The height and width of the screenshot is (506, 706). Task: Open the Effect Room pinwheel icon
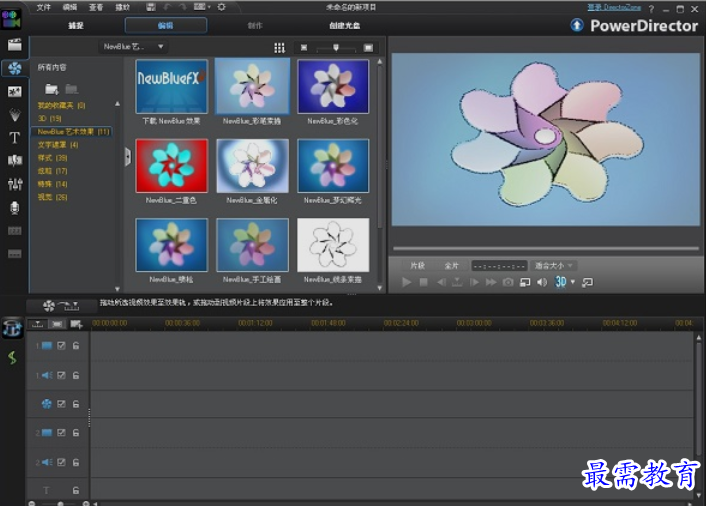coord(14,68)
